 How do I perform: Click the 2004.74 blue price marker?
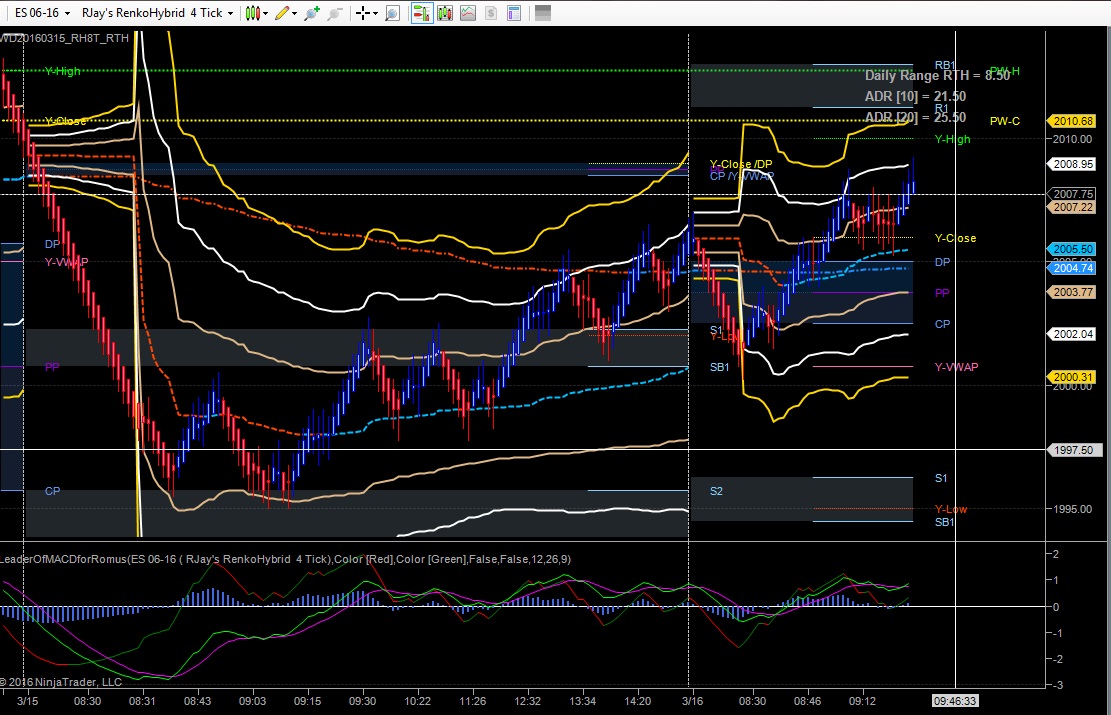1072,268
